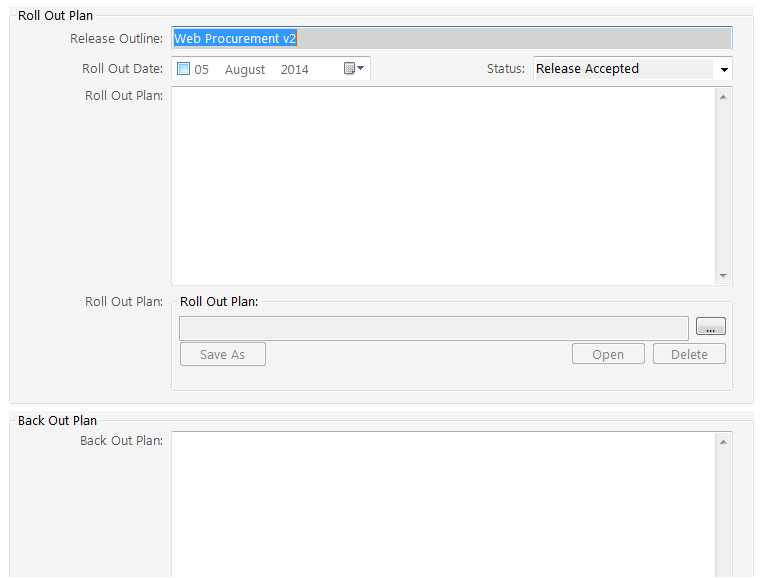Select the year 2014 in date field
Viewport: 760px width, 578px height.
coord(294,70)
